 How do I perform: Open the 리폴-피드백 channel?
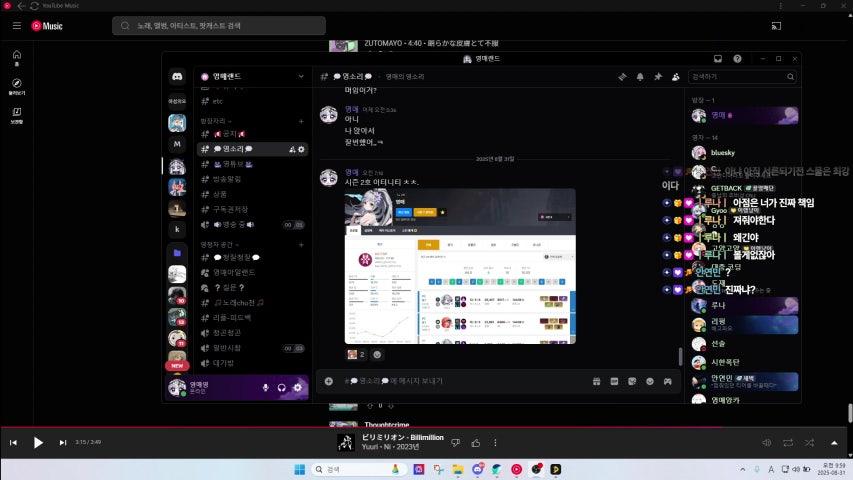coord(252,318)
